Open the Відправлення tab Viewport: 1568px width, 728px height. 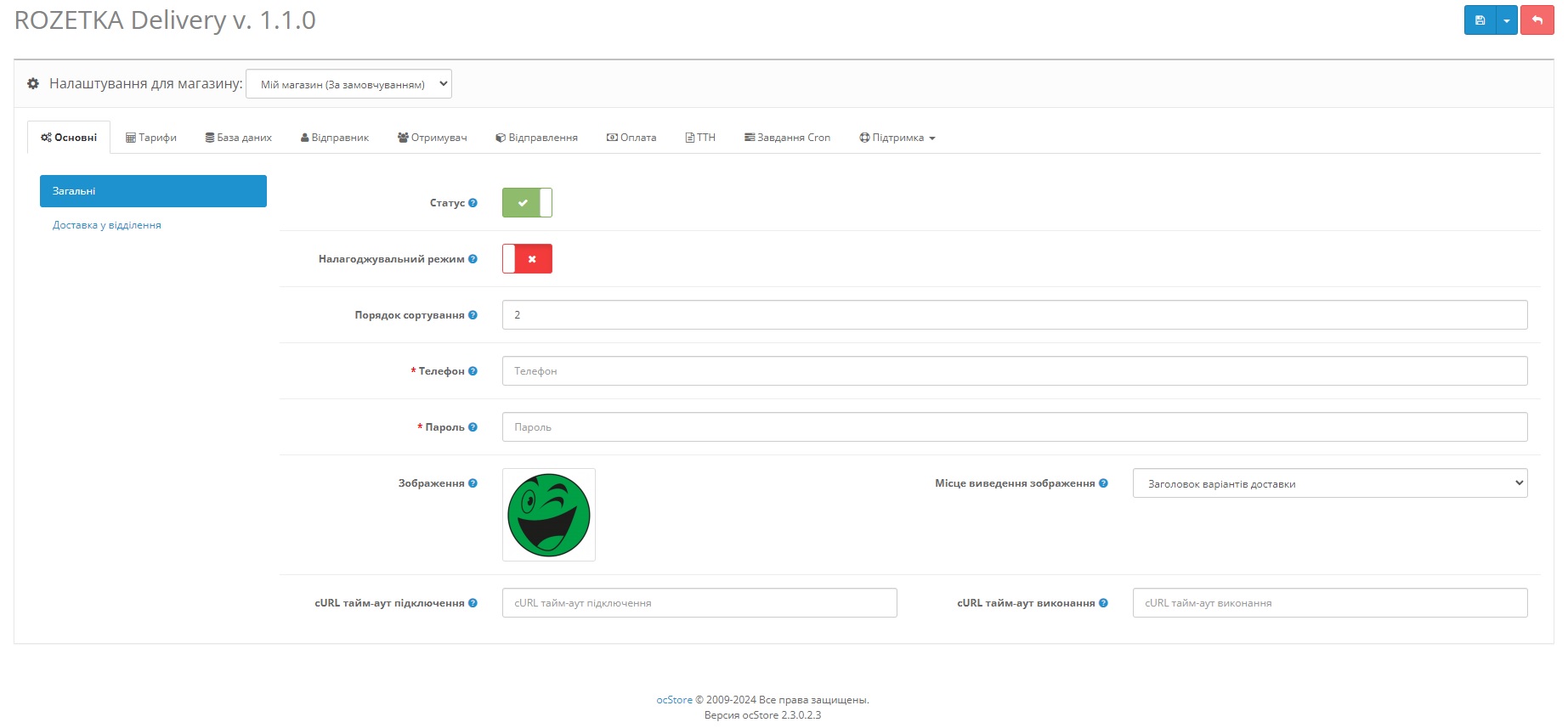point(537,138)
